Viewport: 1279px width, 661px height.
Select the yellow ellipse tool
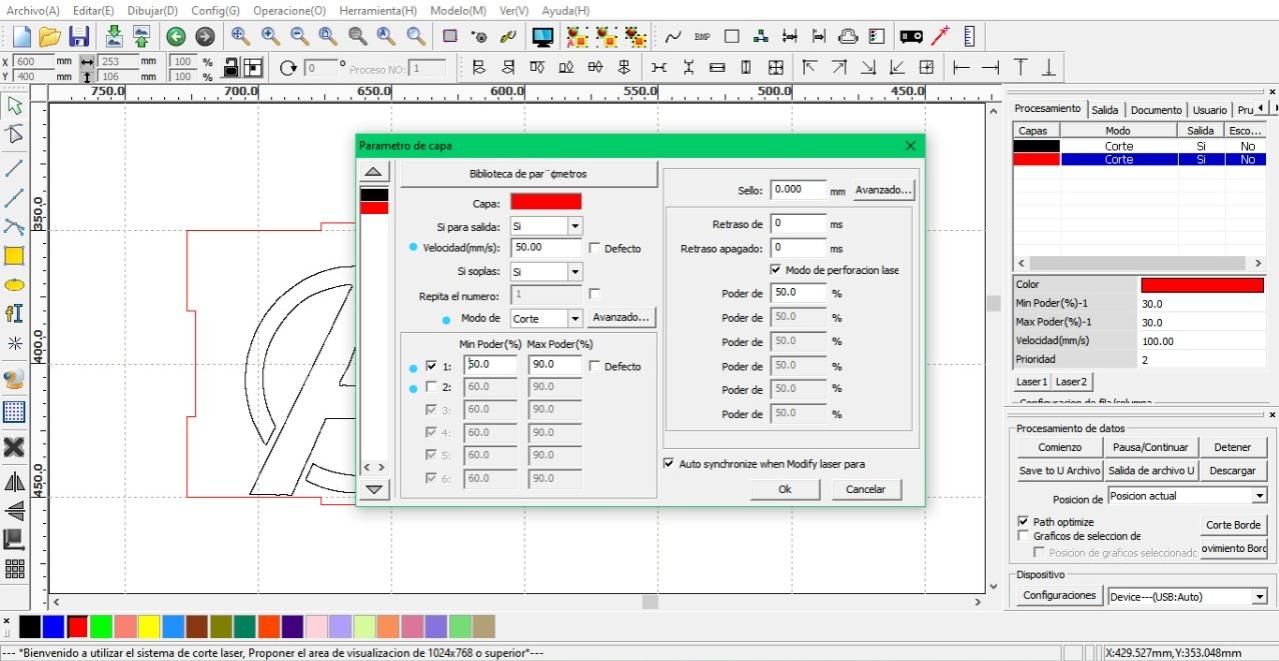click(14, 284)
